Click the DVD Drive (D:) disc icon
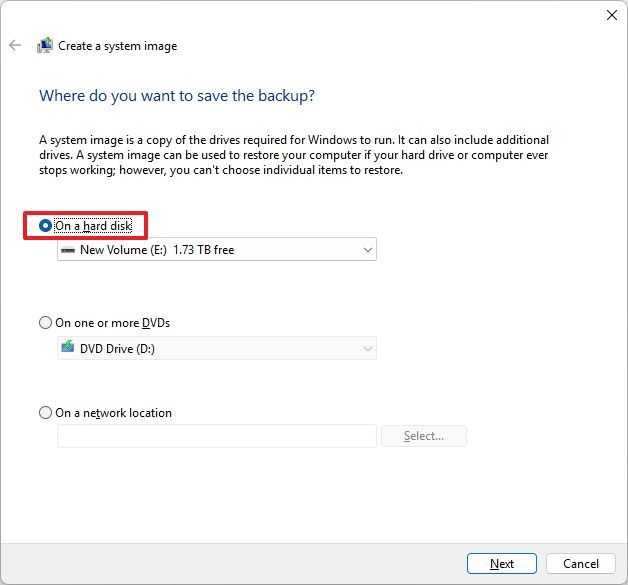 pyautogui.click(x=68, y=348)
